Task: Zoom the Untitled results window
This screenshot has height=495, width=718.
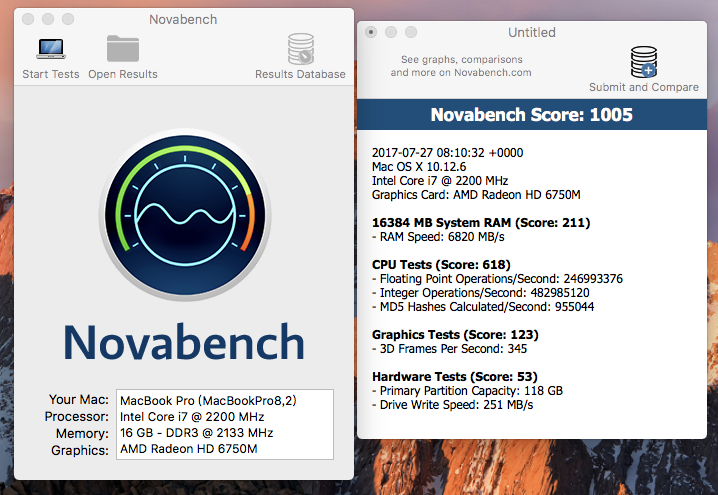Action: click(411, 32)
